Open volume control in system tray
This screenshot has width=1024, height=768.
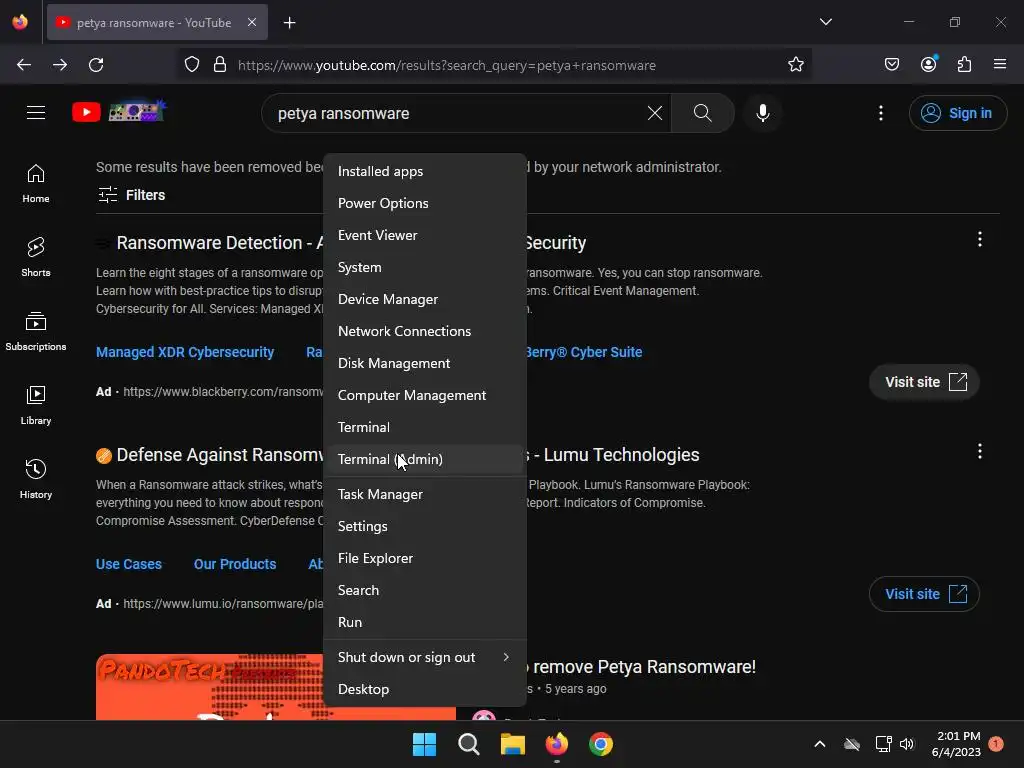tap(907, 744)
